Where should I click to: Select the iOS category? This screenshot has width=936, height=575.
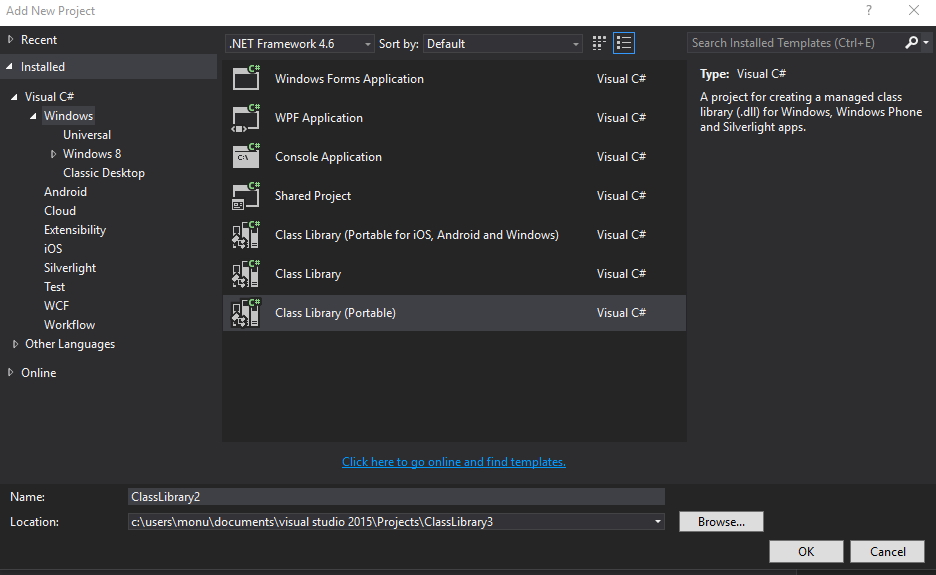point(53,249)
